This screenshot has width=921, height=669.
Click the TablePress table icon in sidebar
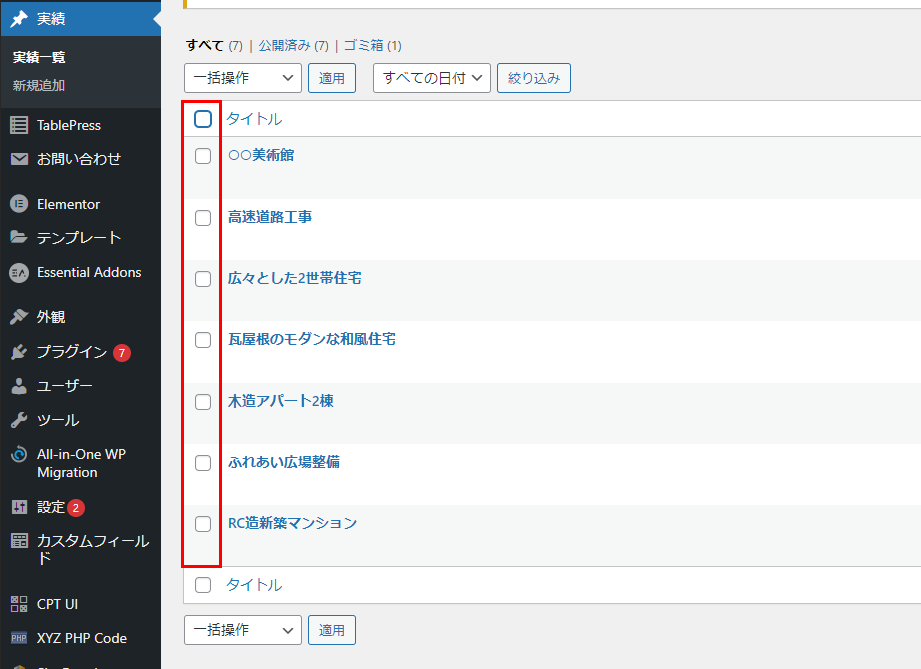click(19, 125)
